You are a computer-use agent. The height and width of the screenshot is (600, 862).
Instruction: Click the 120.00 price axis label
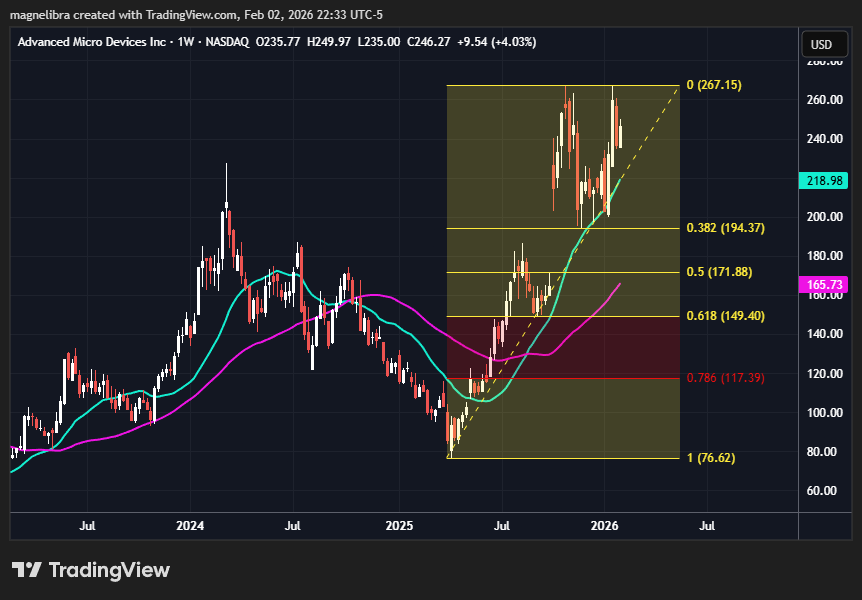[825, 373]
